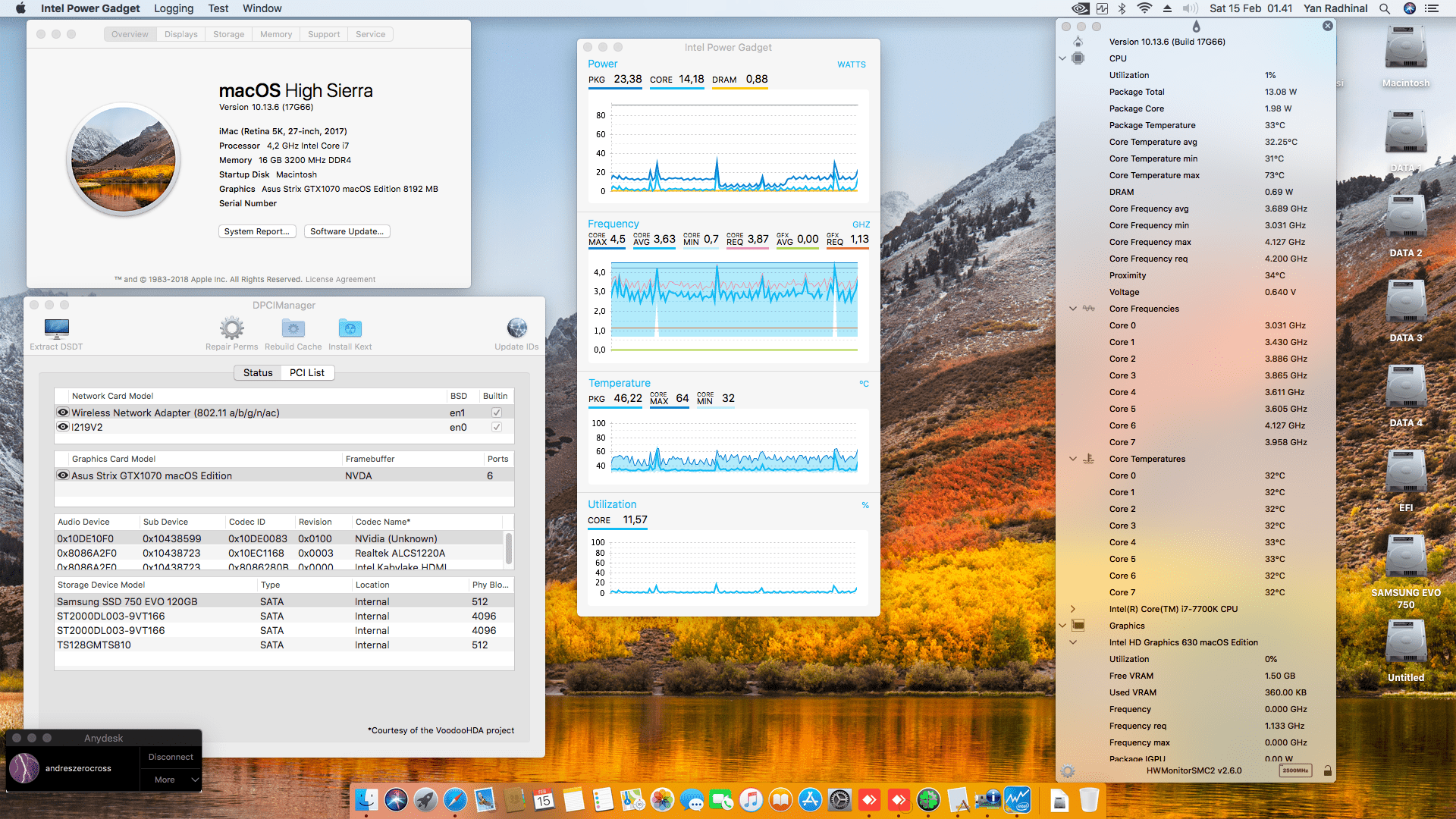Switch to the PCI List tab
1456x819 pixels.
click(307, 372)
